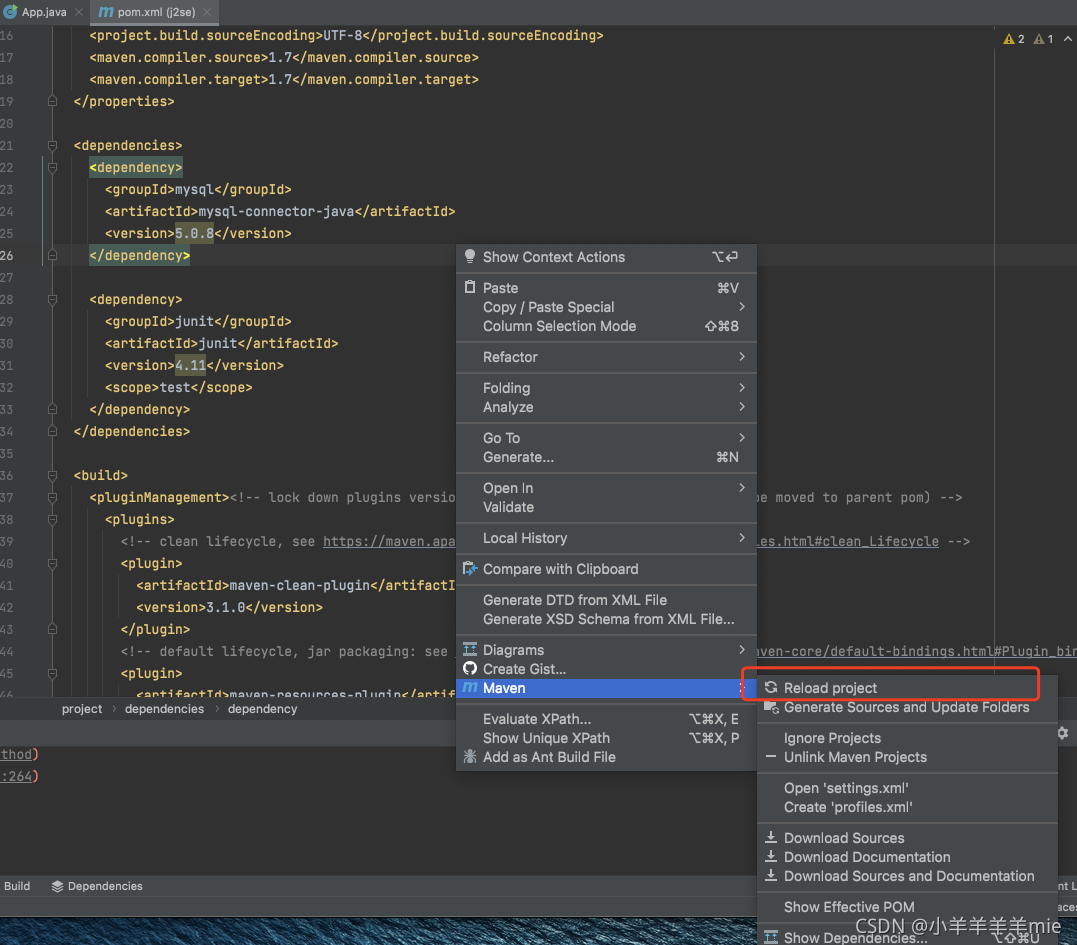Open the Local History submenu
Viewport: 1077px width, 945px height.
tap(606, 538)
